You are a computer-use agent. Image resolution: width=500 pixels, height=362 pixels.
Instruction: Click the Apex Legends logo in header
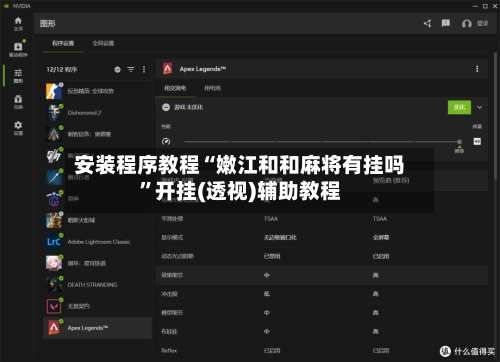click(x=167, y=69)
